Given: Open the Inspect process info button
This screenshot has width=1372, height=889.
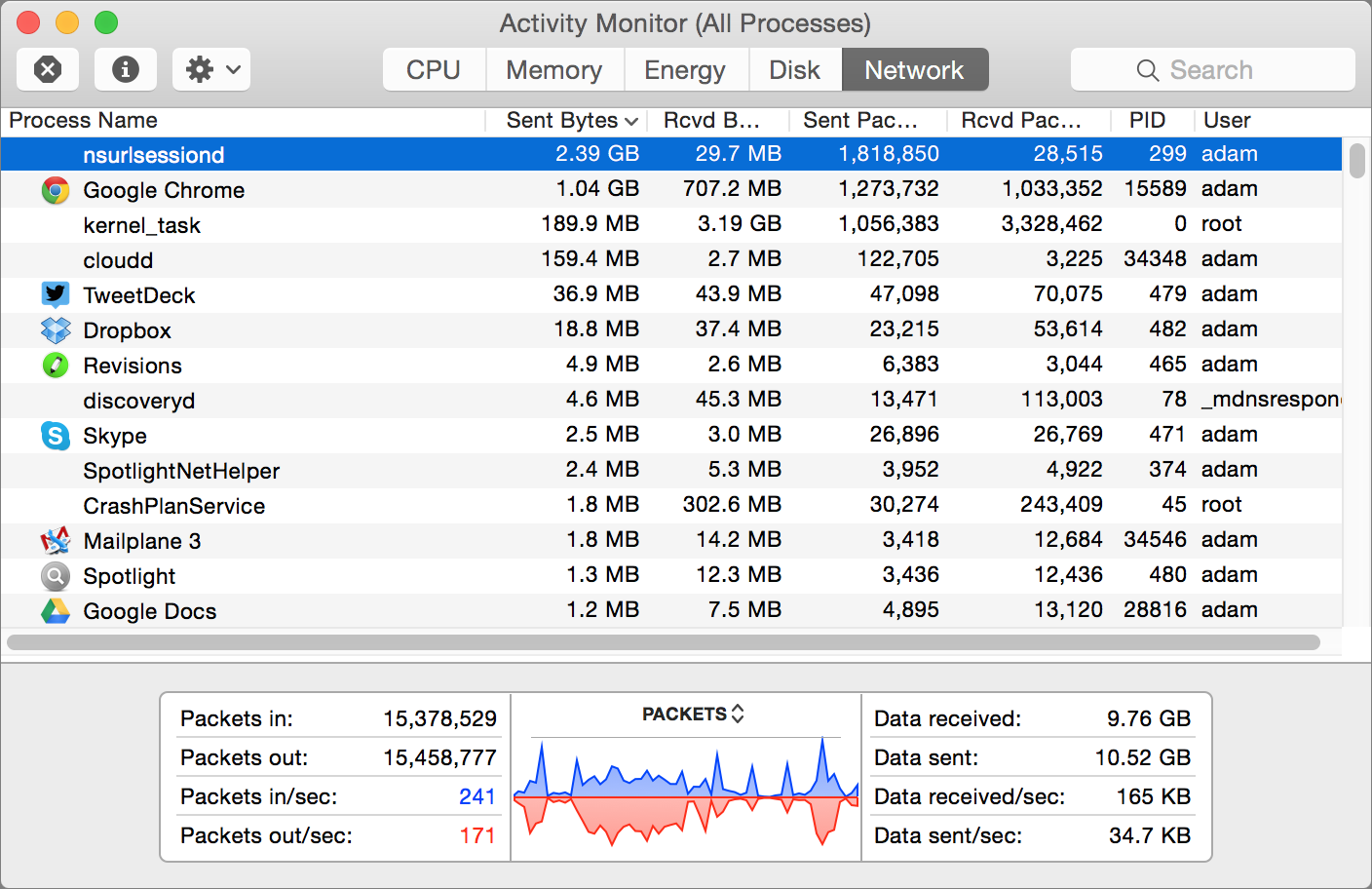Looking at the screenshot, I should coord(126,69).
